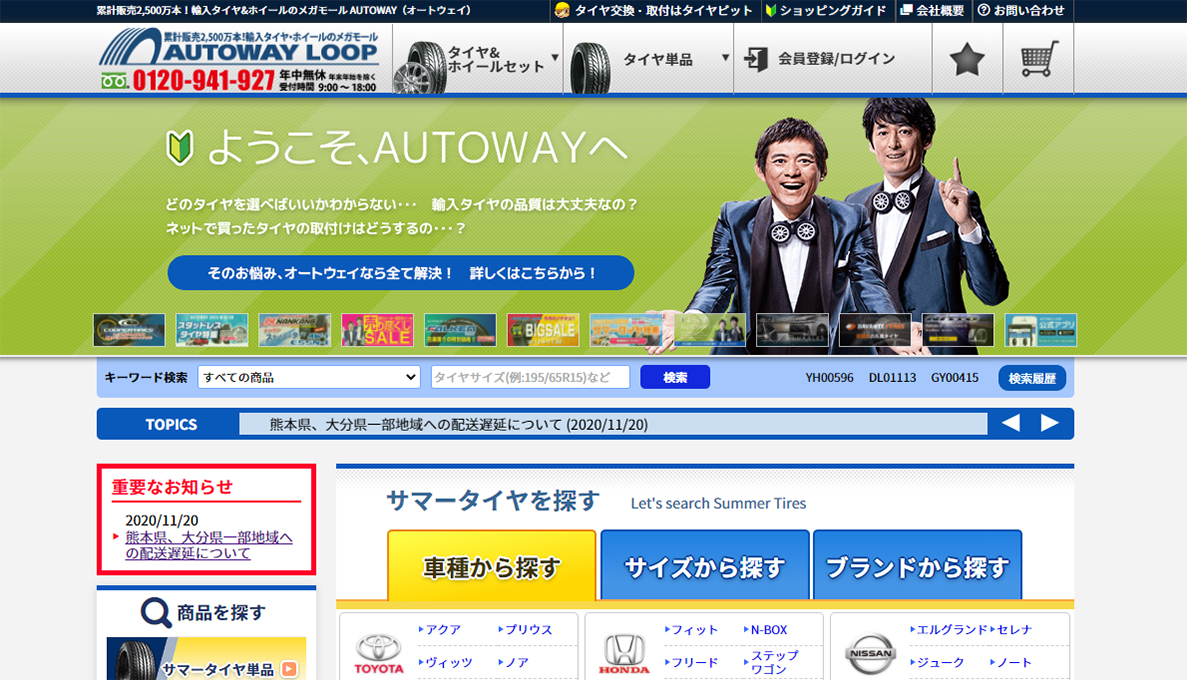Click the company overview icon
This screenshot has height=680, width=1187.
(906, 11)
